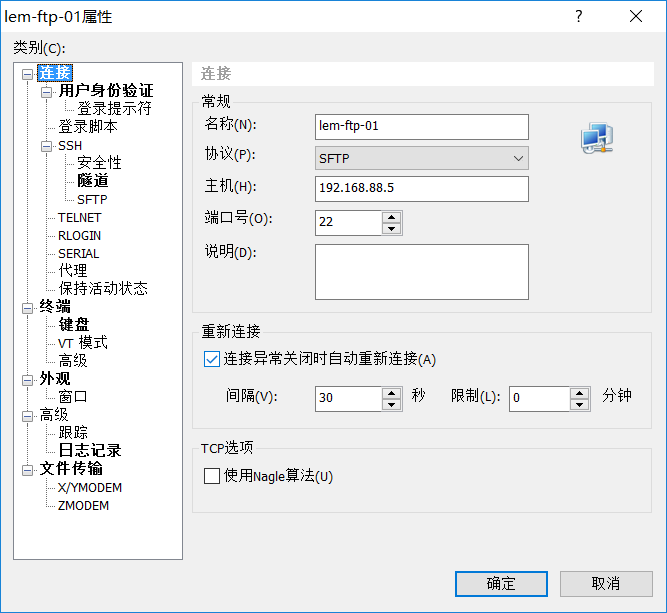Increase the port number with up arrow

pos(391,217)
